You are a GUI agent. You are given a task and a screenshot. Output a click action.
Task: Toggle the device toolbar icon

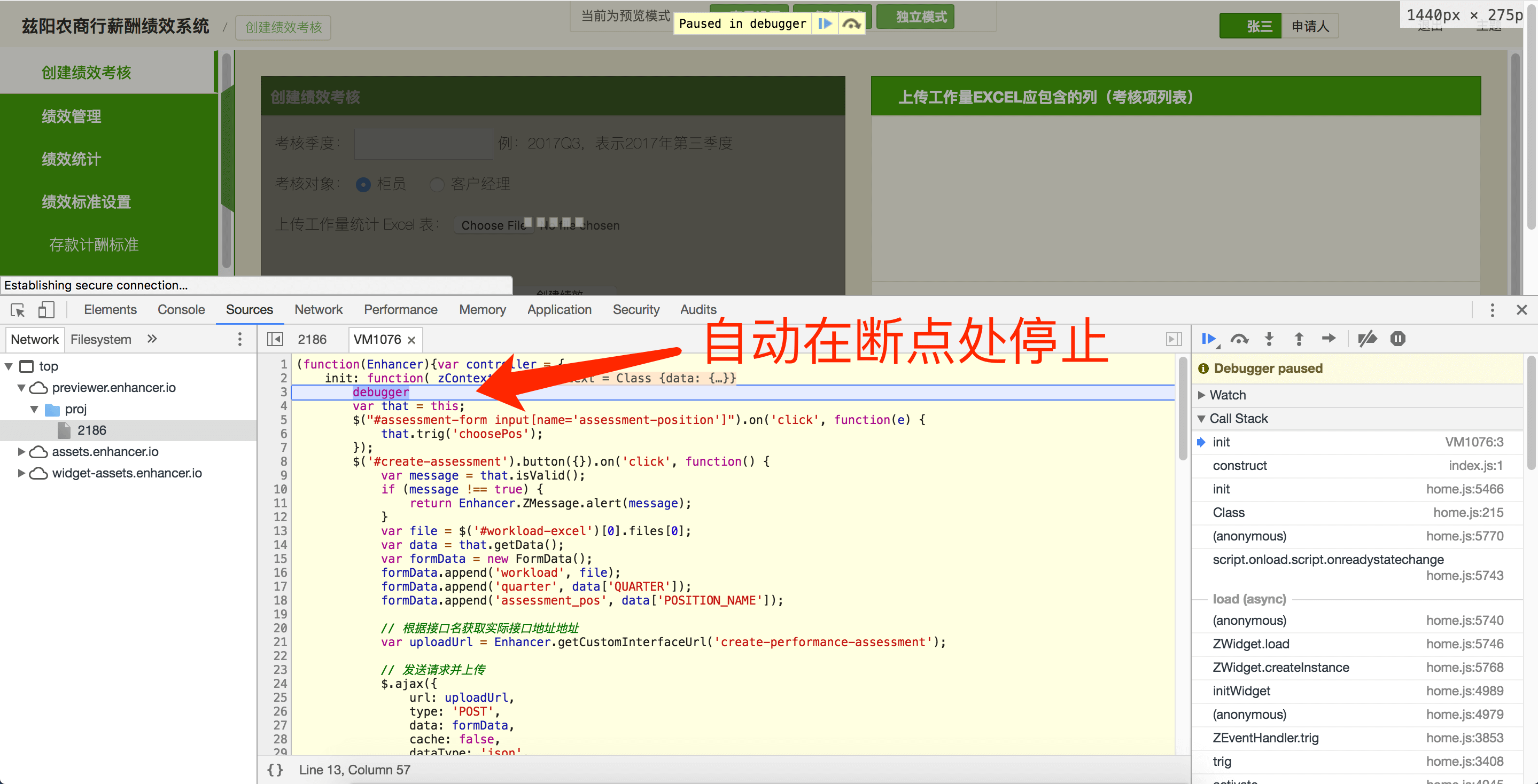coord(46,310)
